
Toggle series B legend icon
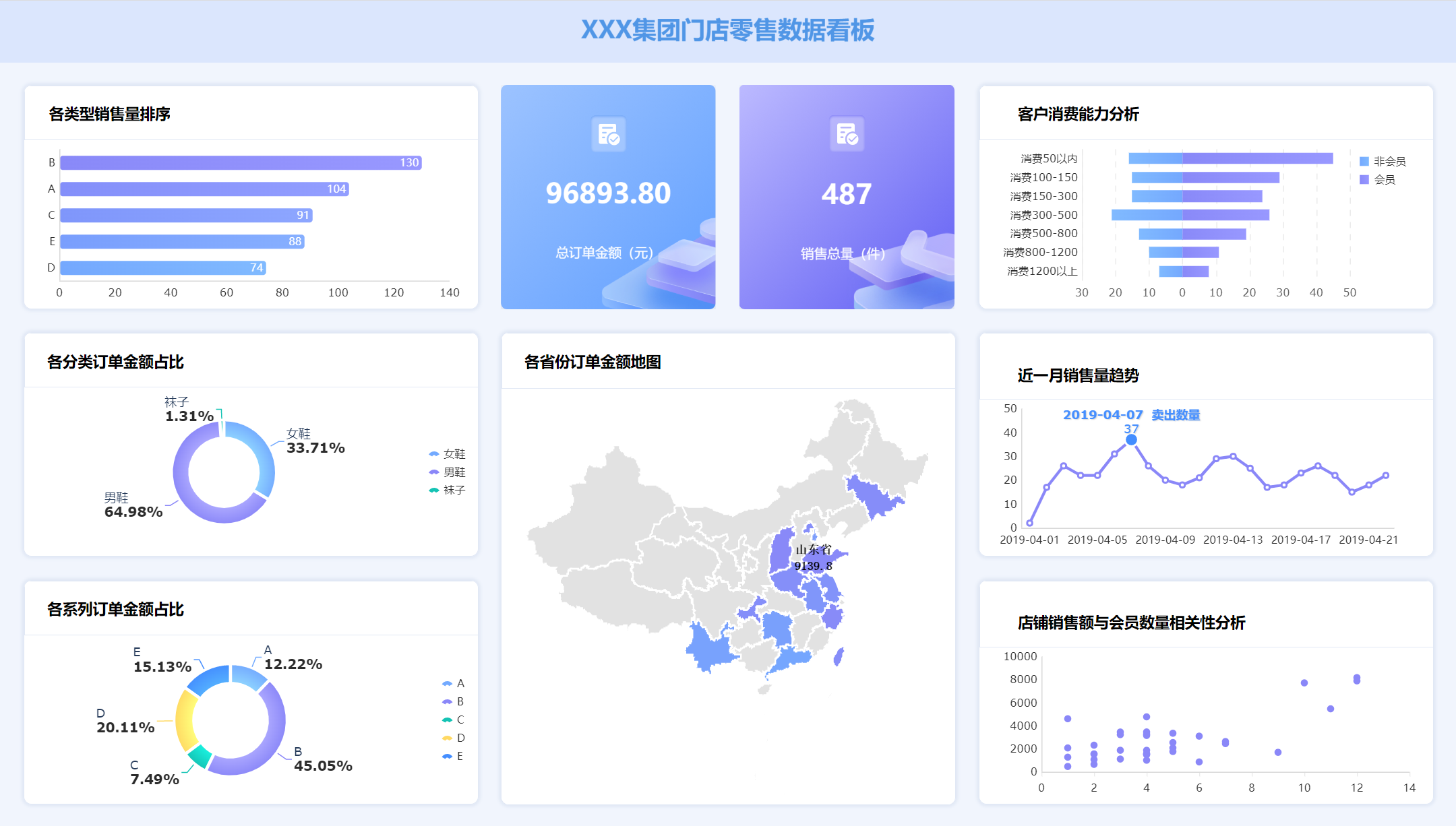[x=447, y=702]
